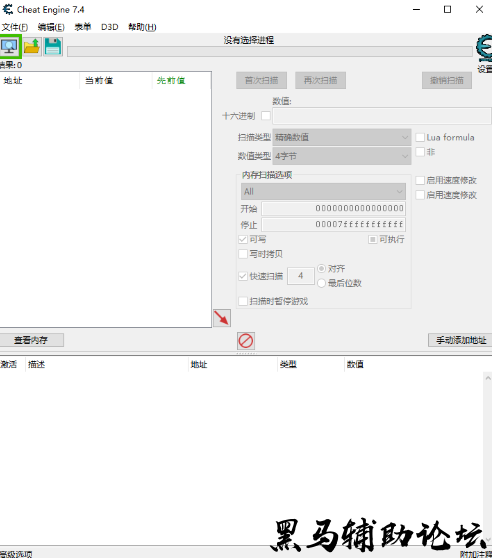Save the table with the floppy disk icon
This screenshot has height=558, width=492.
point(53,47)
